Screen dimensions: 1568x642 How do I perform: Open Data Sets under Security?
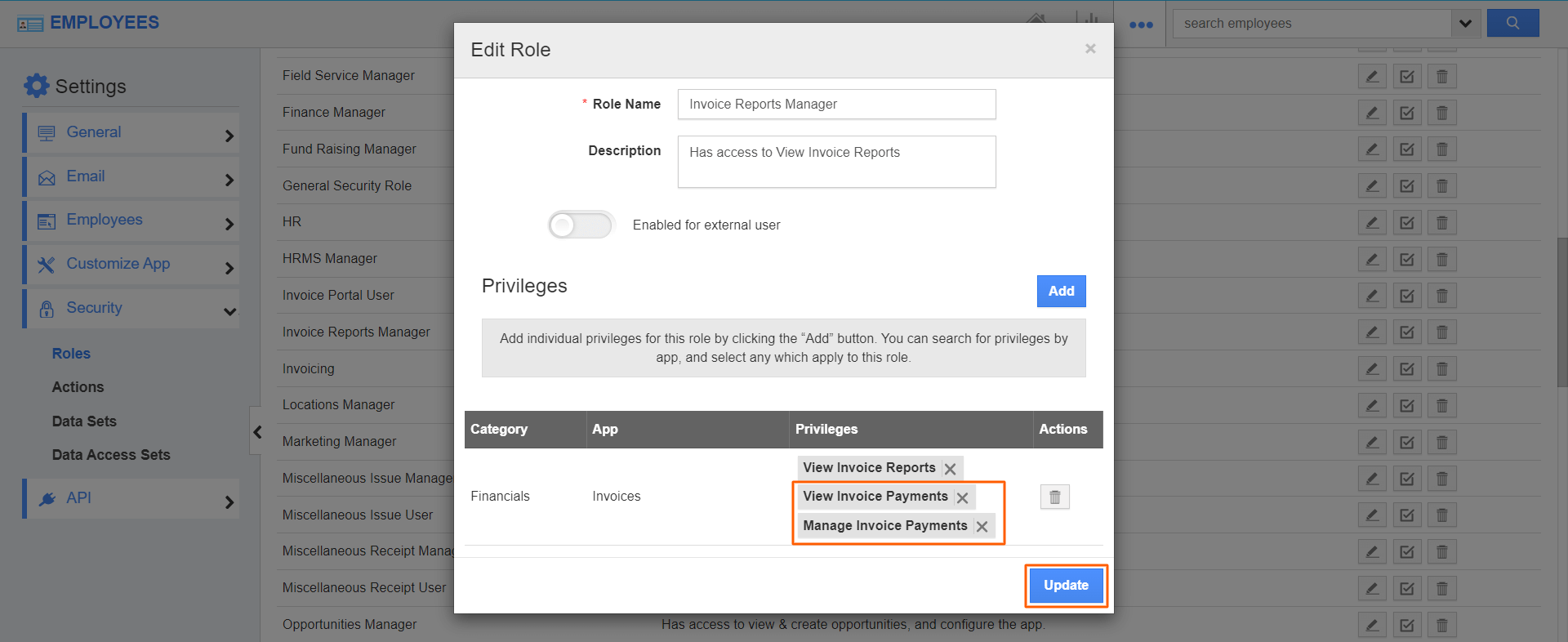[x=84, y=421]
